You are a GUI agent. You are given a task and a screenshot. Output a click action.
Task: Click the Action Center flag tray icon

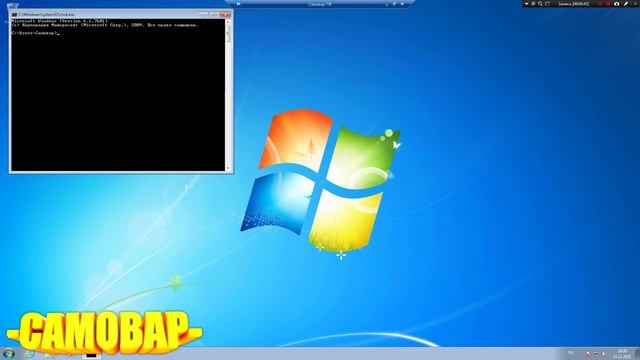(589, 354)
